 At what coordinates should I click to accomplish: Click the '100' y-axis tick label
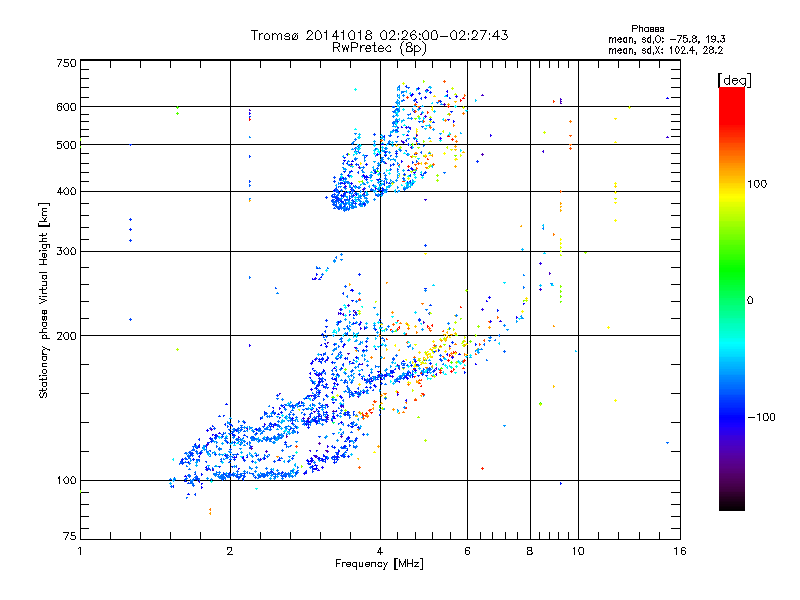(x=66, y=481)
